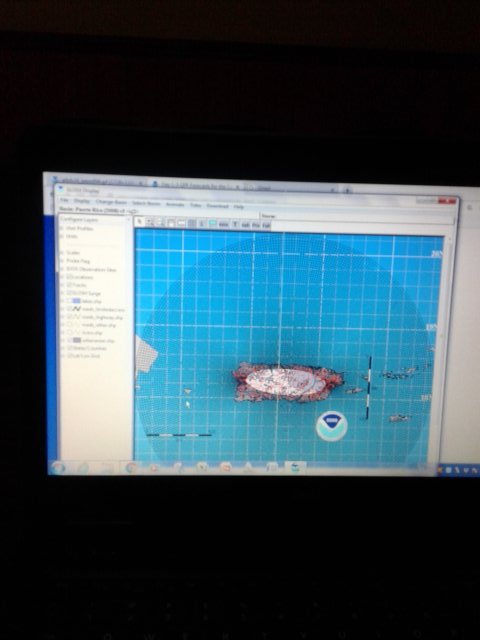The height and width of the screenshot is (640, 480).
Task: Open the Change Basin menu
Action: (x=111, y=202)
